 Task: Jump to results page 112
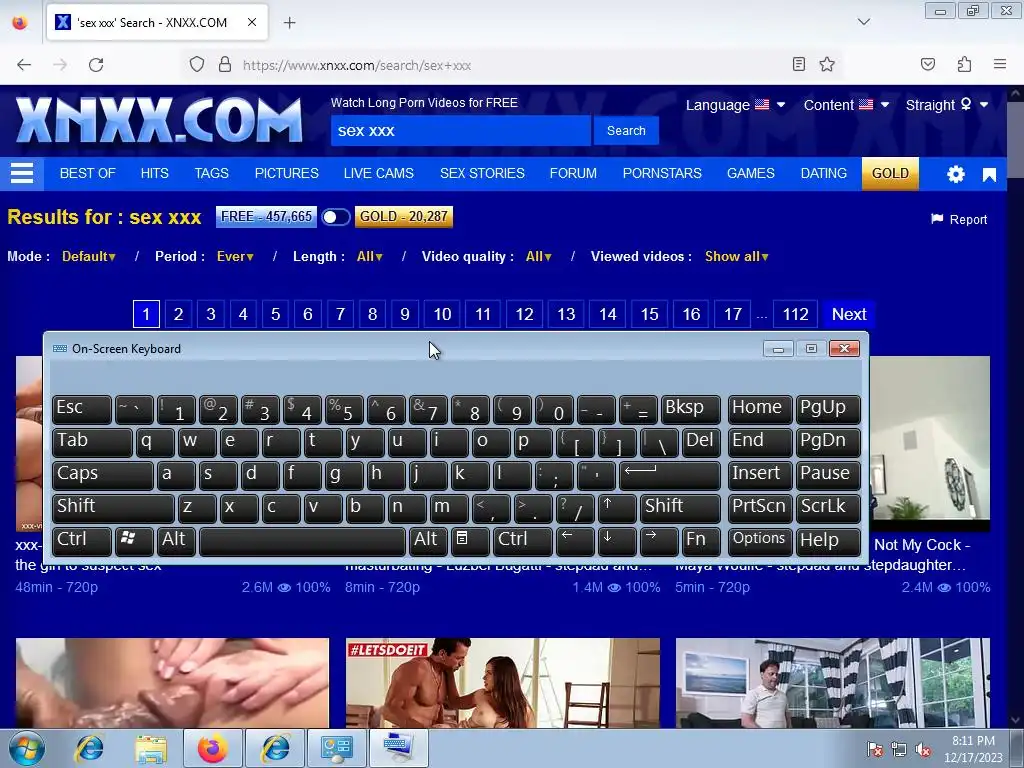tap(795, 314)
